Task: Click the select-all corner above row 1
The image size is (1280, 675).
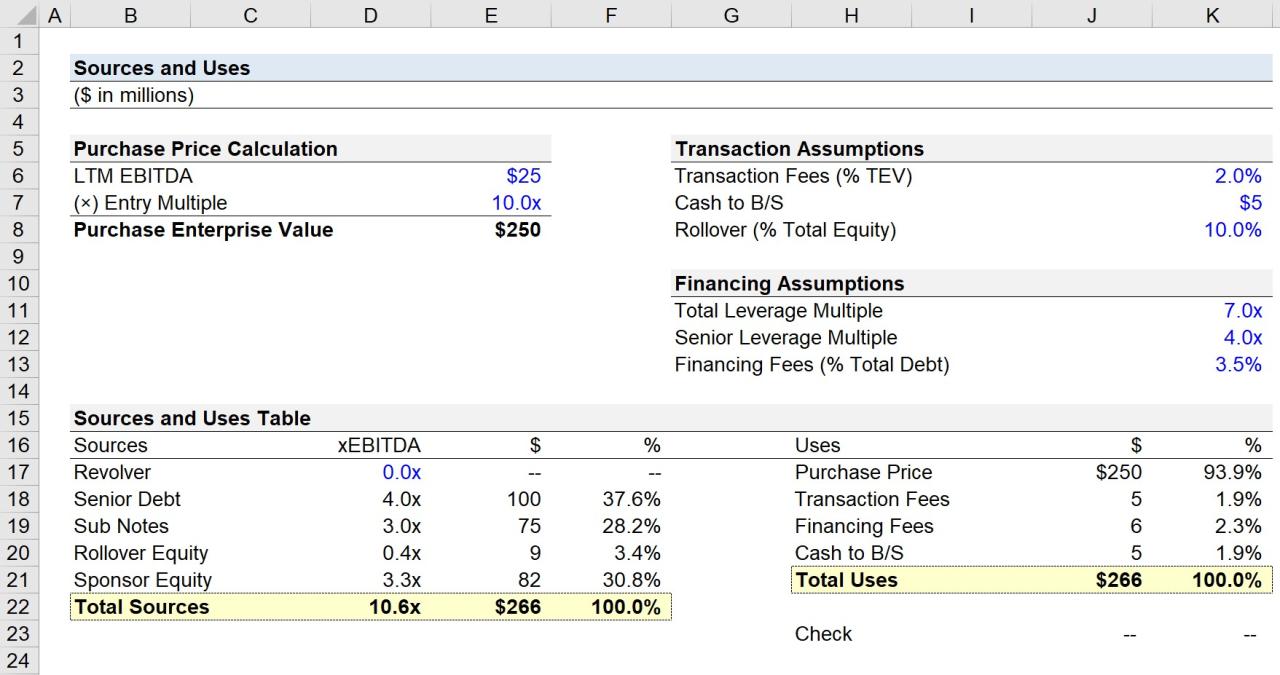Action: click(x=27, y=15)
